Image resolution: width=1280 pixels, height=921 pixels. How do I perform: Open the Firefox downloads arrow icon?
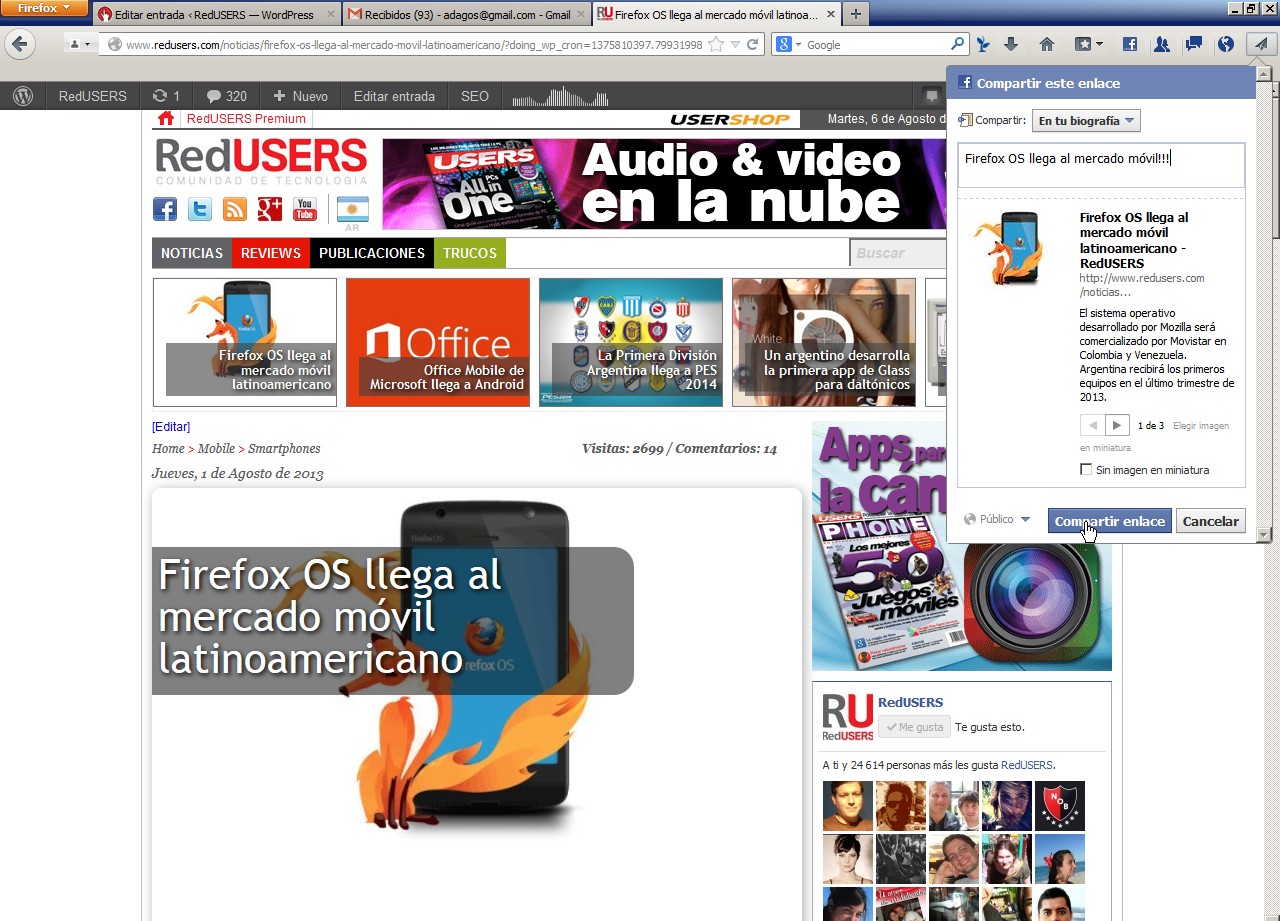pos(1011,44)
